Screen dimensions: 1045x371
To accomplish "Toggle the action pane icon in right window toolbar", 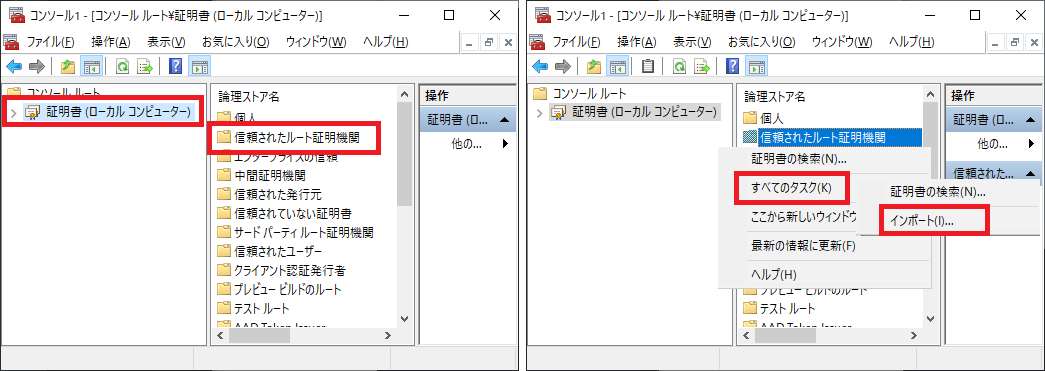I will tap(756, 66).
